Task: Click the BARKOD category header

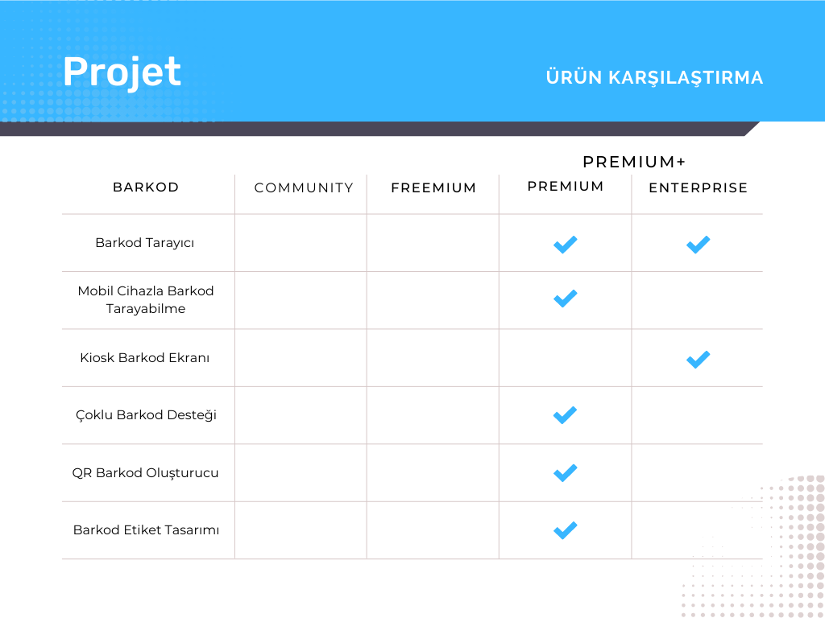Action: (x=146, y=187)
